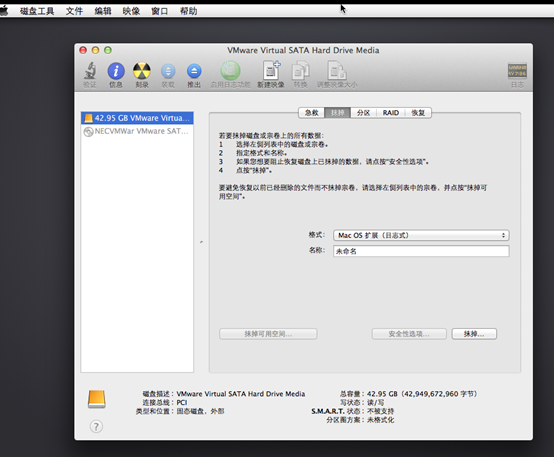The image size is (554, 457).
Task: Click the S.M.A.R.T. status text
Action: coord(353,411)
